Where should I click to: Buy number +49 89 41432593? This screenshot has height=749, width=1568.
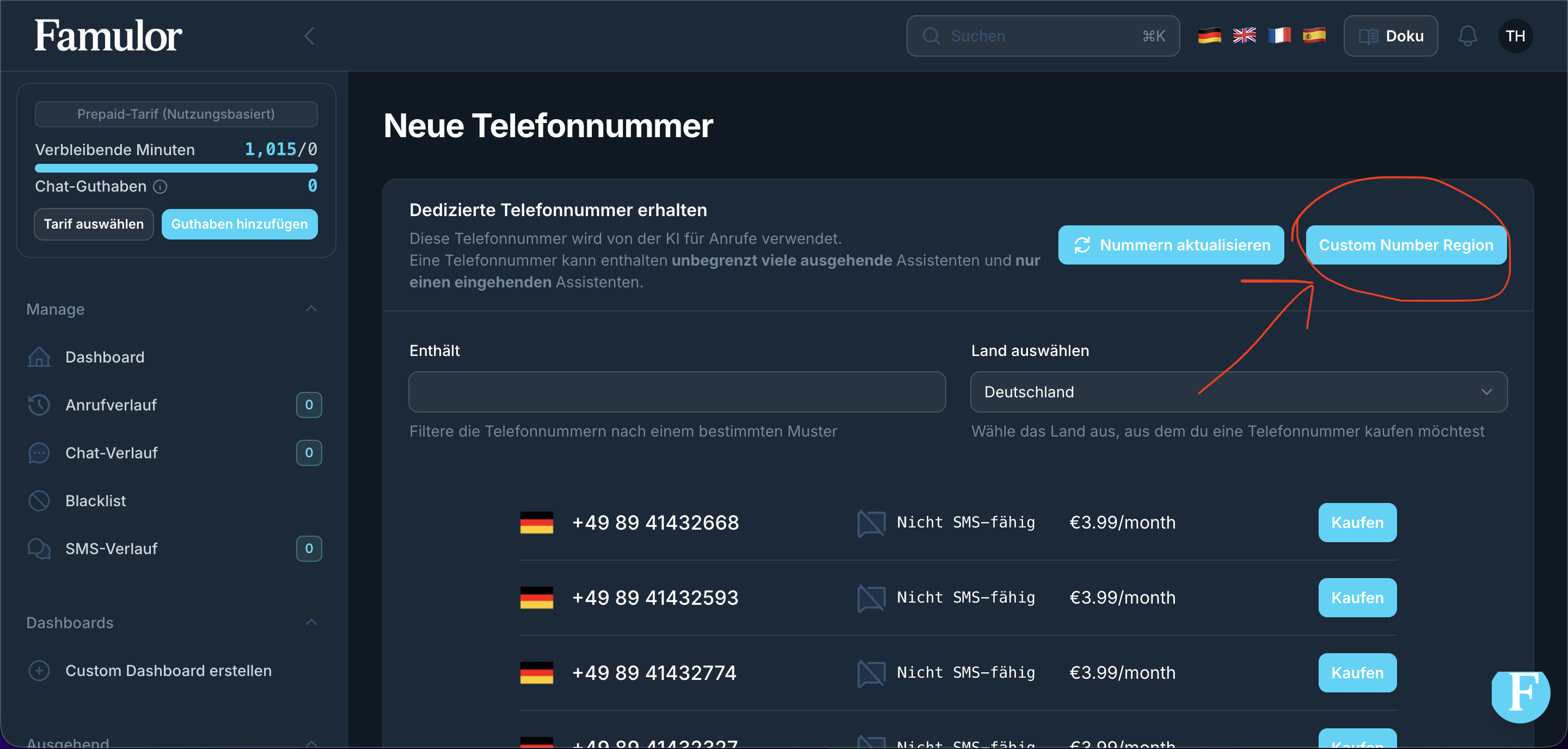point(1357,598)
